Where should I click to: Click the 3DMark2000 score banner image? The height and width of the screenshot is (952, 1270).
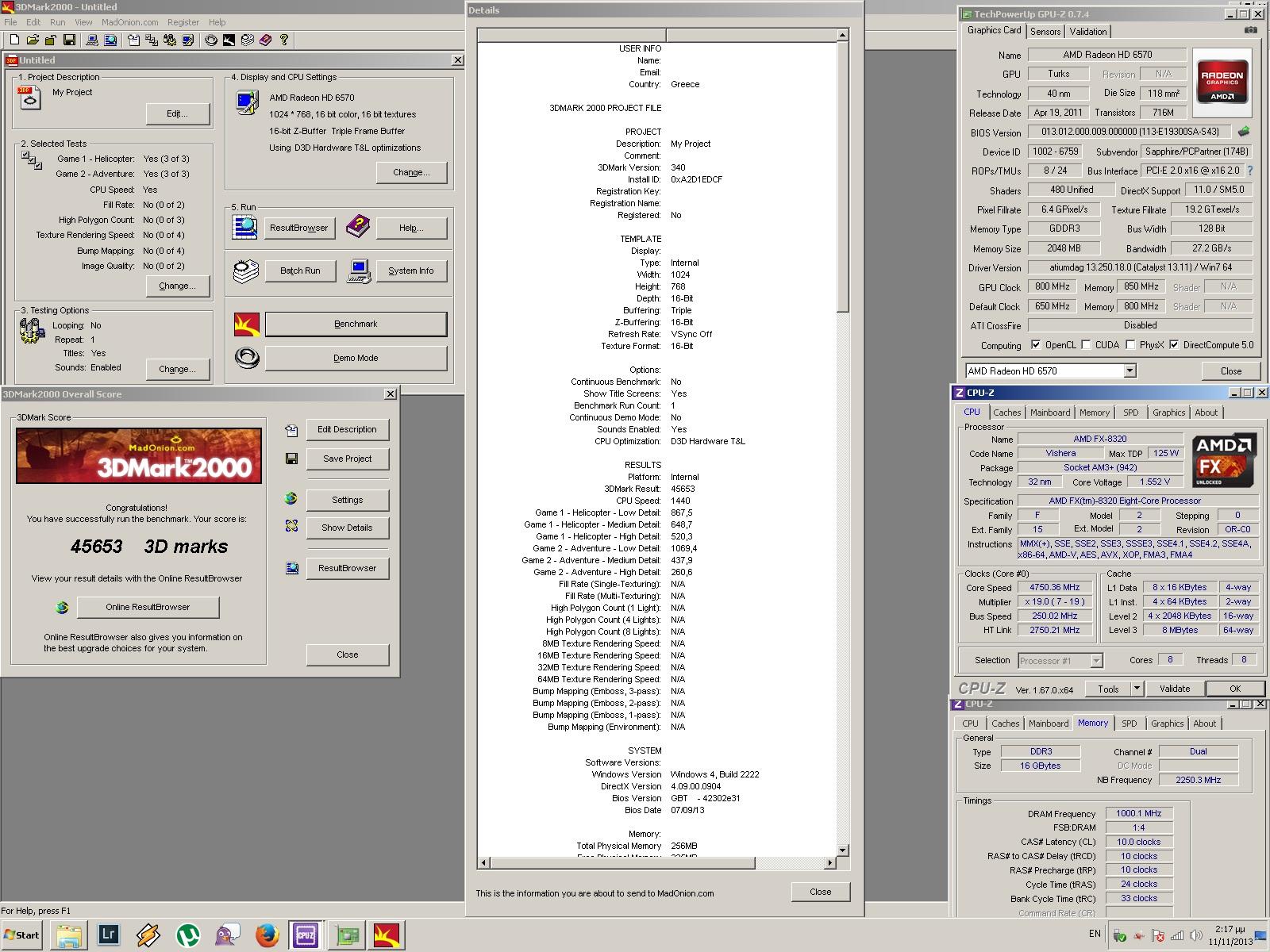tap(139, 455)
